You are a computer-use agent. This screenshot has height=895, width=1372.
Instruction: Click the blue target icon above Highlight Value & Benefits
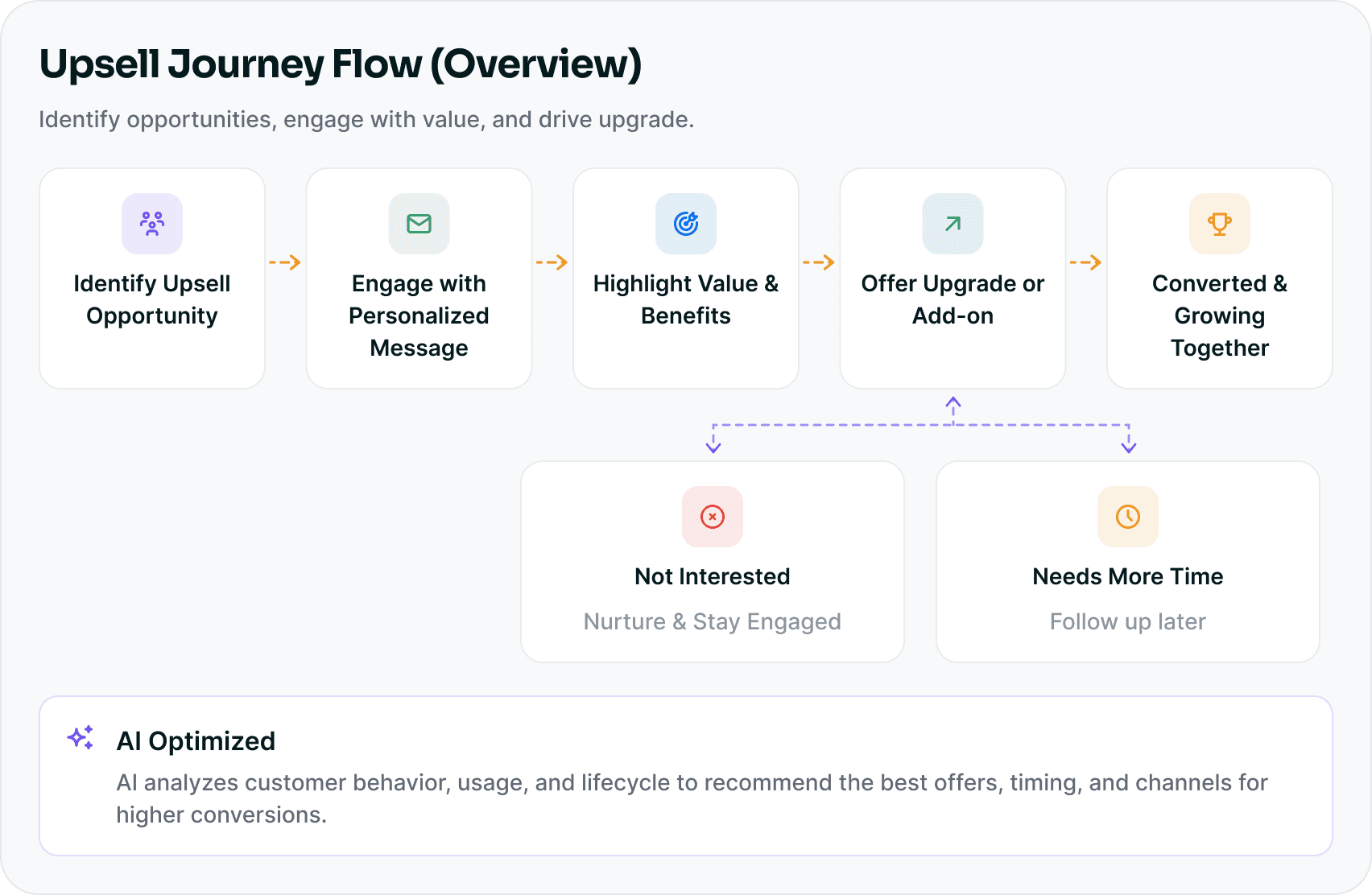[x=686, y=224]
